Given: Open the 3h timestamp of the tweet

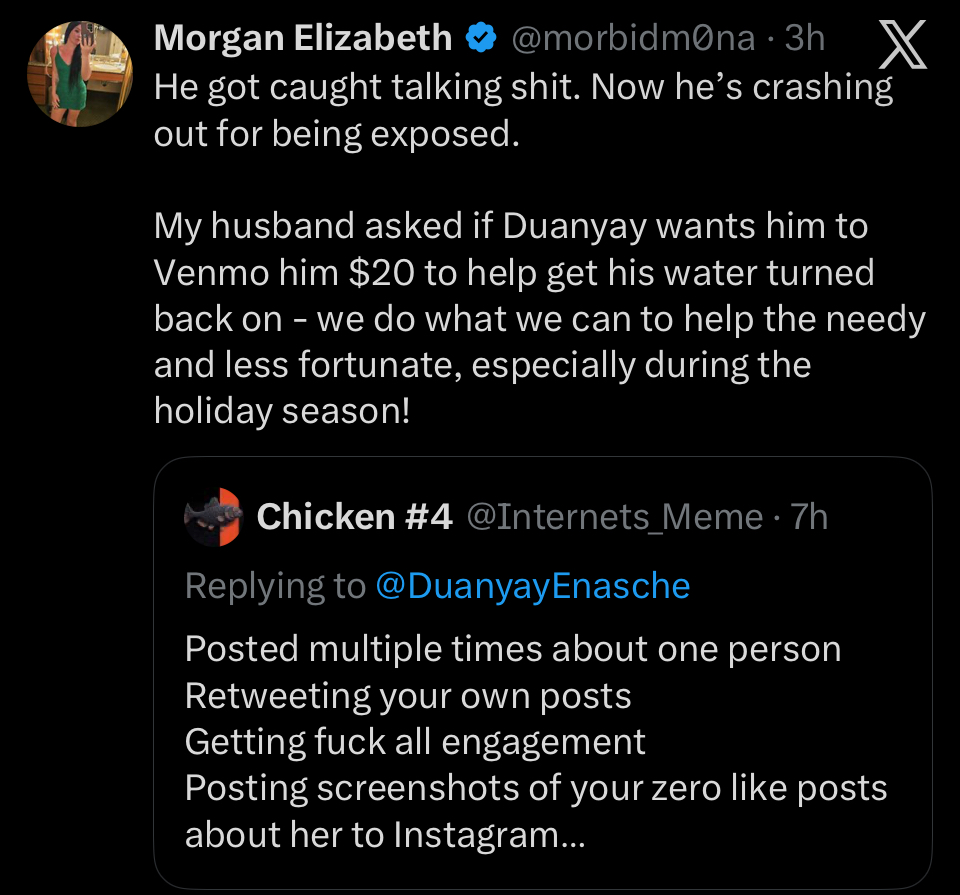Looking at the screenshot, I should 805,39.
